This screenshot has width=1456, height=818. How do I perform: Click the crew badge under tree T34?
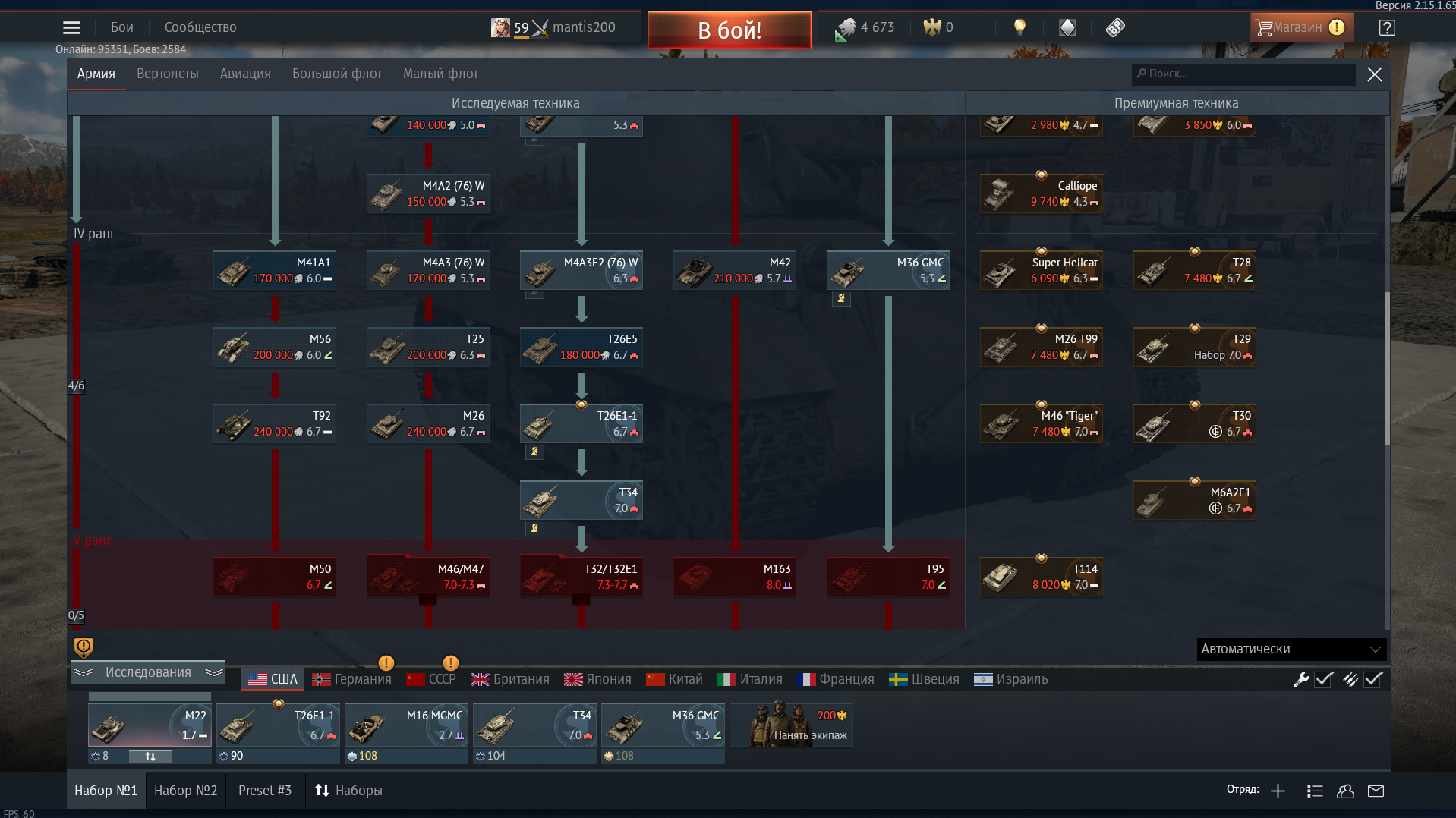534,528
